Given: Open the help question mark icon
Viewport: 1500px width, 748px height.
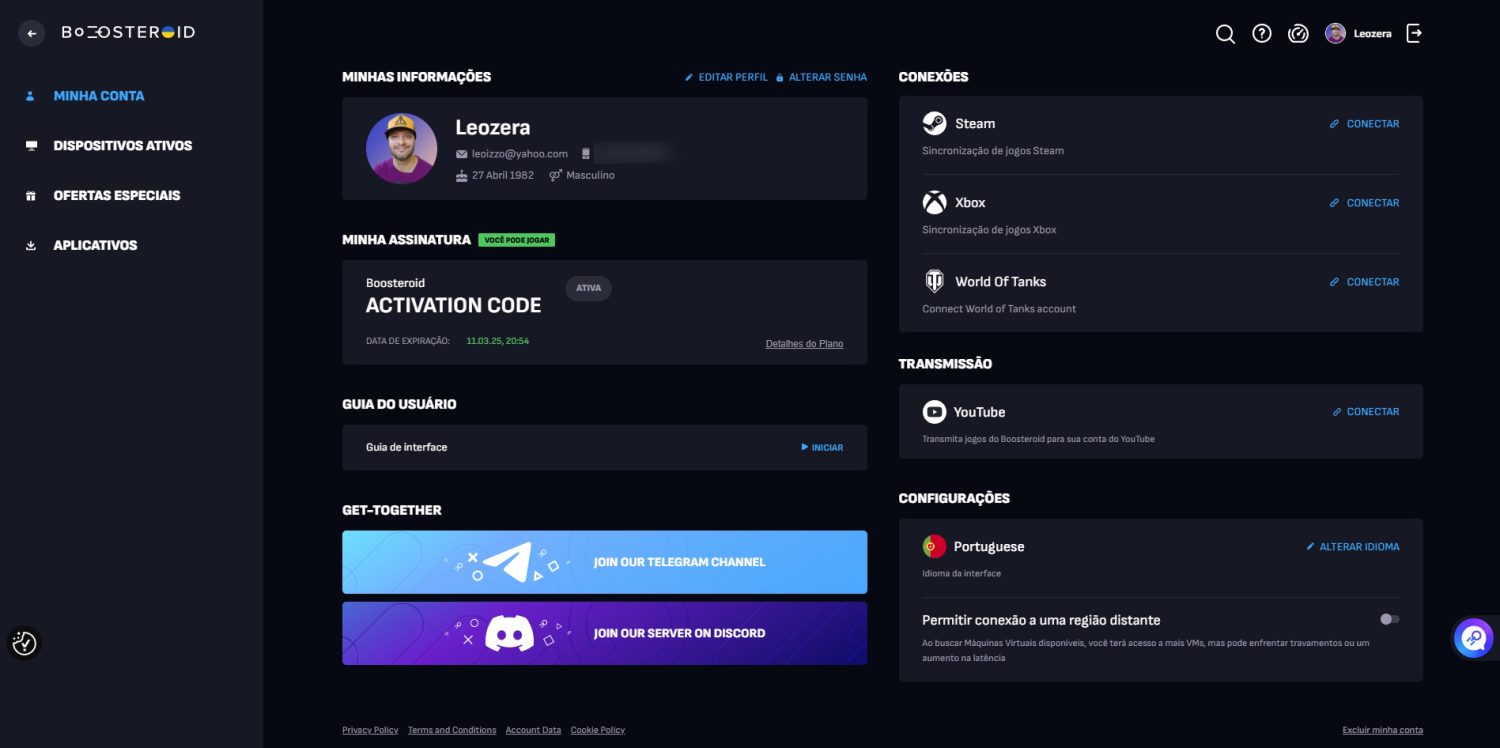Looking at the screenshot, I should [1262, 33].
